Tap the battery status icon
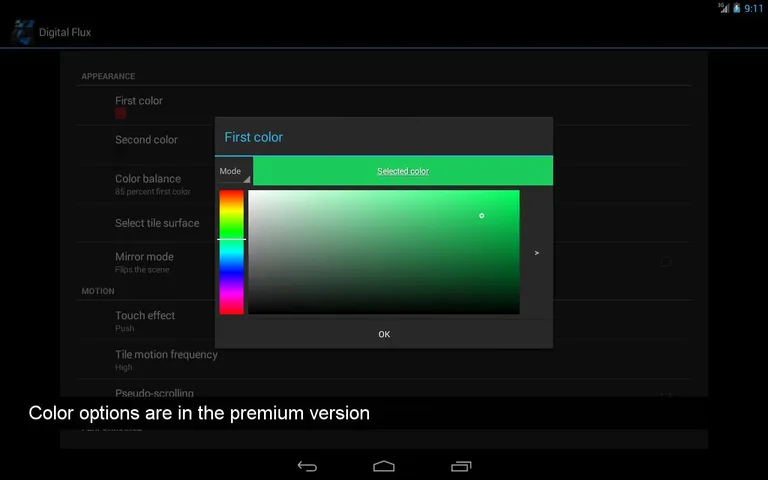The width and height of the screenshot is (768, 480). point(736,8)
